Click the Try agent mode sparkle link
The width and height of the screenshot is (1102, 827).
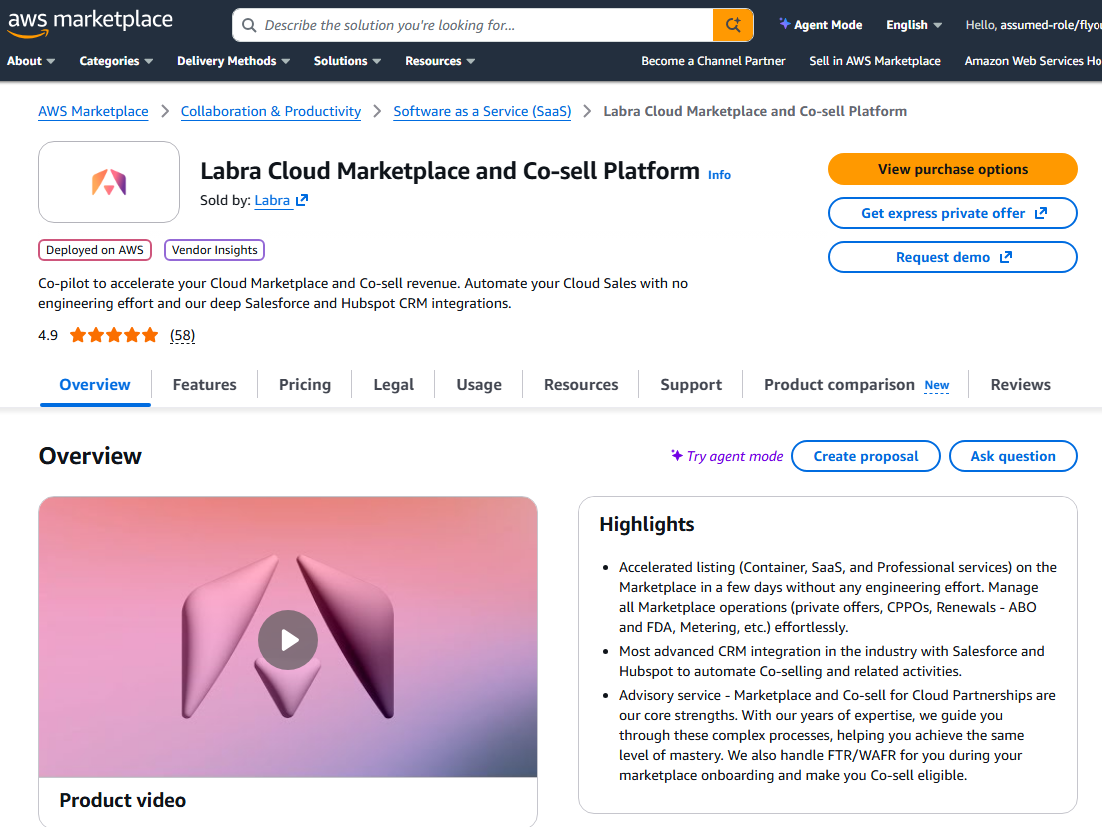[727, 456]
